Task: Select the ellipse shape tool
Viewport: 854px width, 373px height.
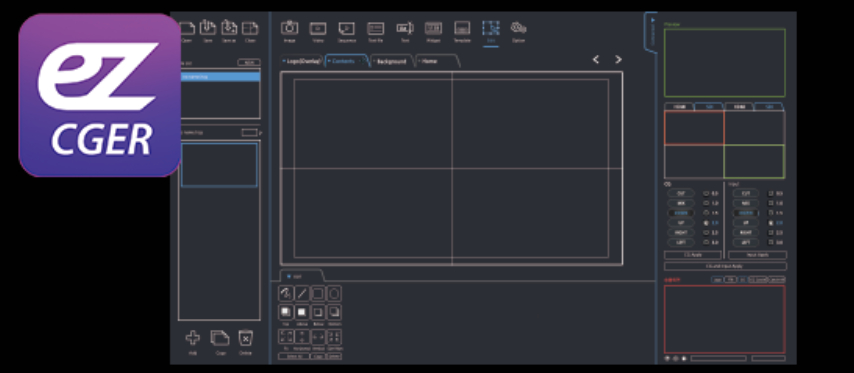Action: click(x=334, y=294)
